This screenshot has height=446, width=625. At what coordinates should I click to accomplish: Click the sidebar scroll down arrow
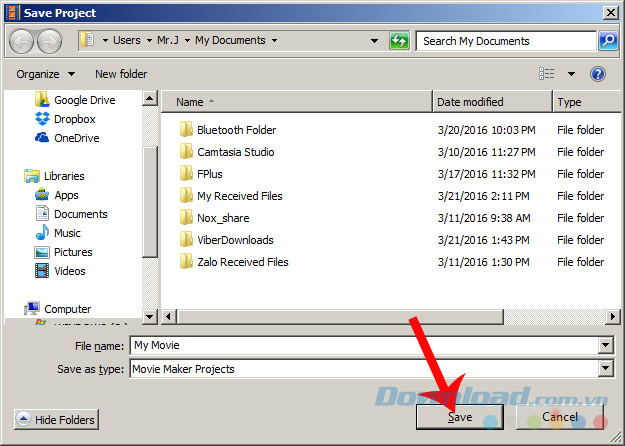[x=150, y=317]
